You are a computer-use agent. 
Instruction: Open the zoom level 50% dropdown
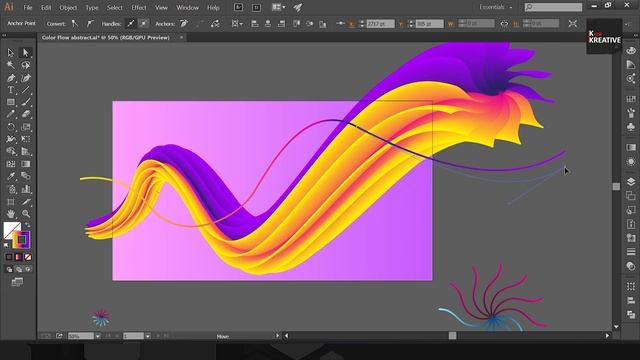pos(98,336)
